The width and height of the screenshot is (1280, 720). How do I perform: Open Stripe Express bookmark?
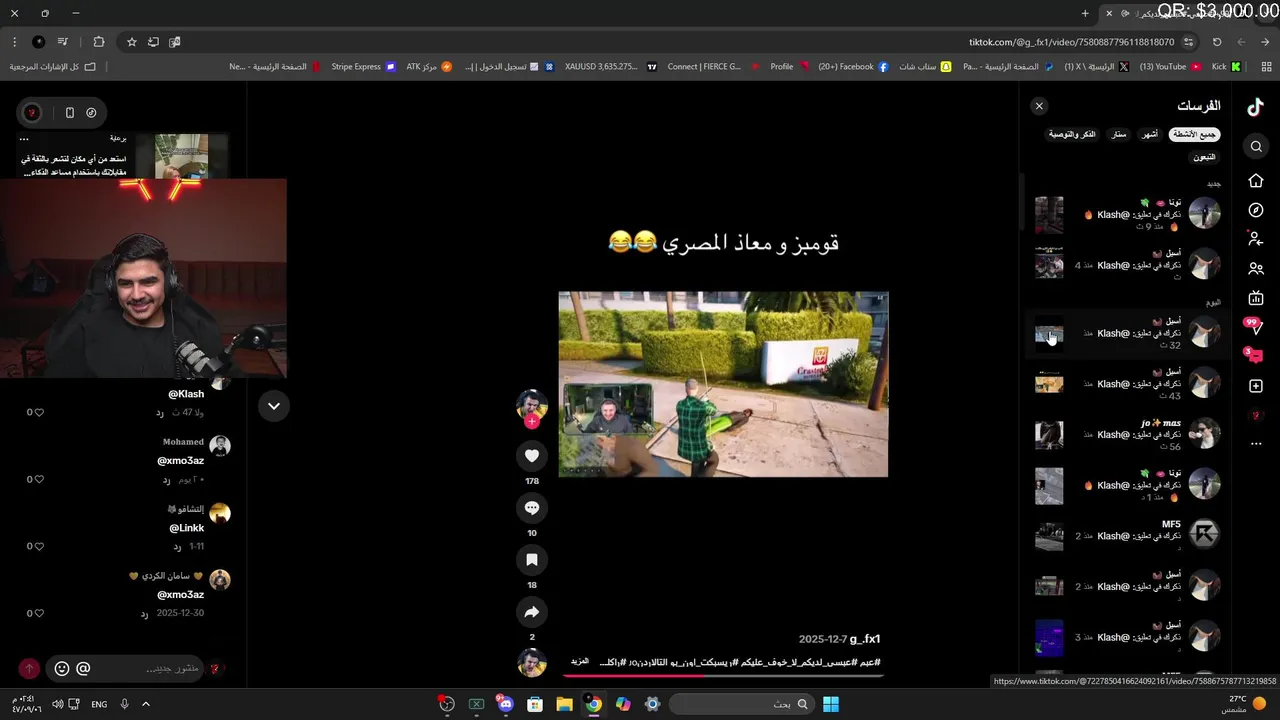coord(362,67)
